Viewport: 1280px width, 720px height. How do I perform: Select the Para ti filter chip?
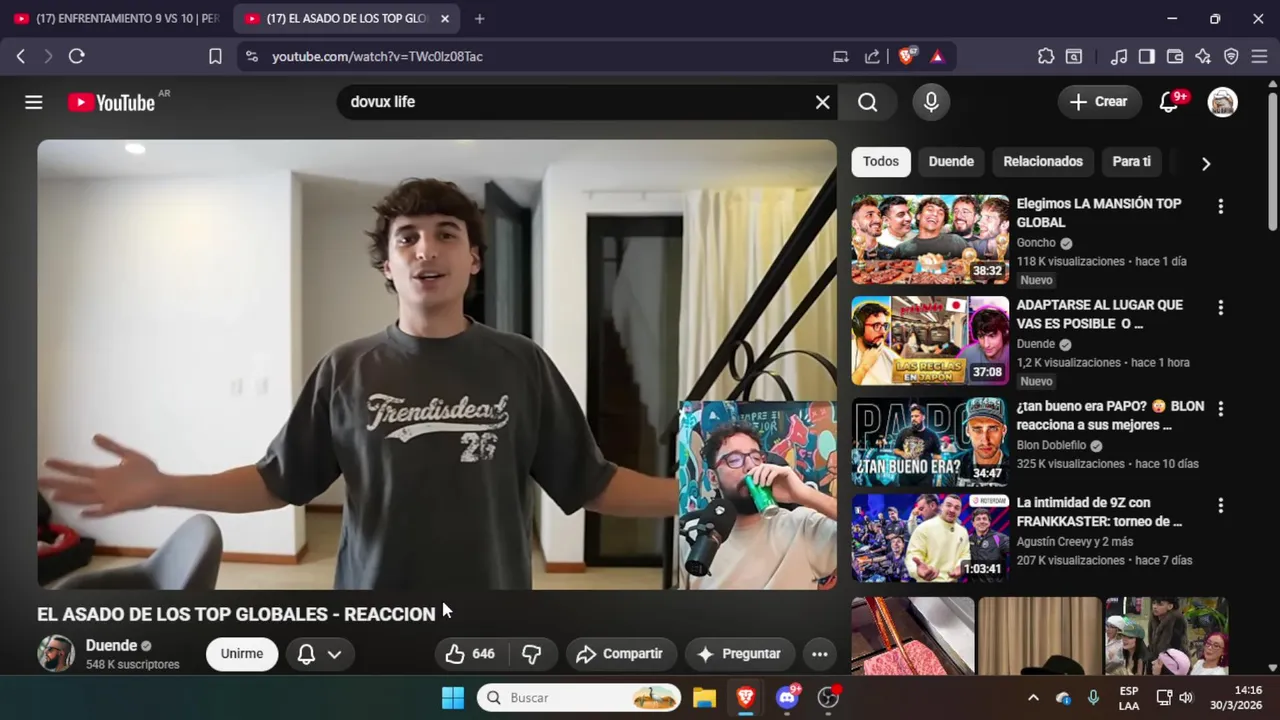pyautogui.click(x=1131, y=161)
